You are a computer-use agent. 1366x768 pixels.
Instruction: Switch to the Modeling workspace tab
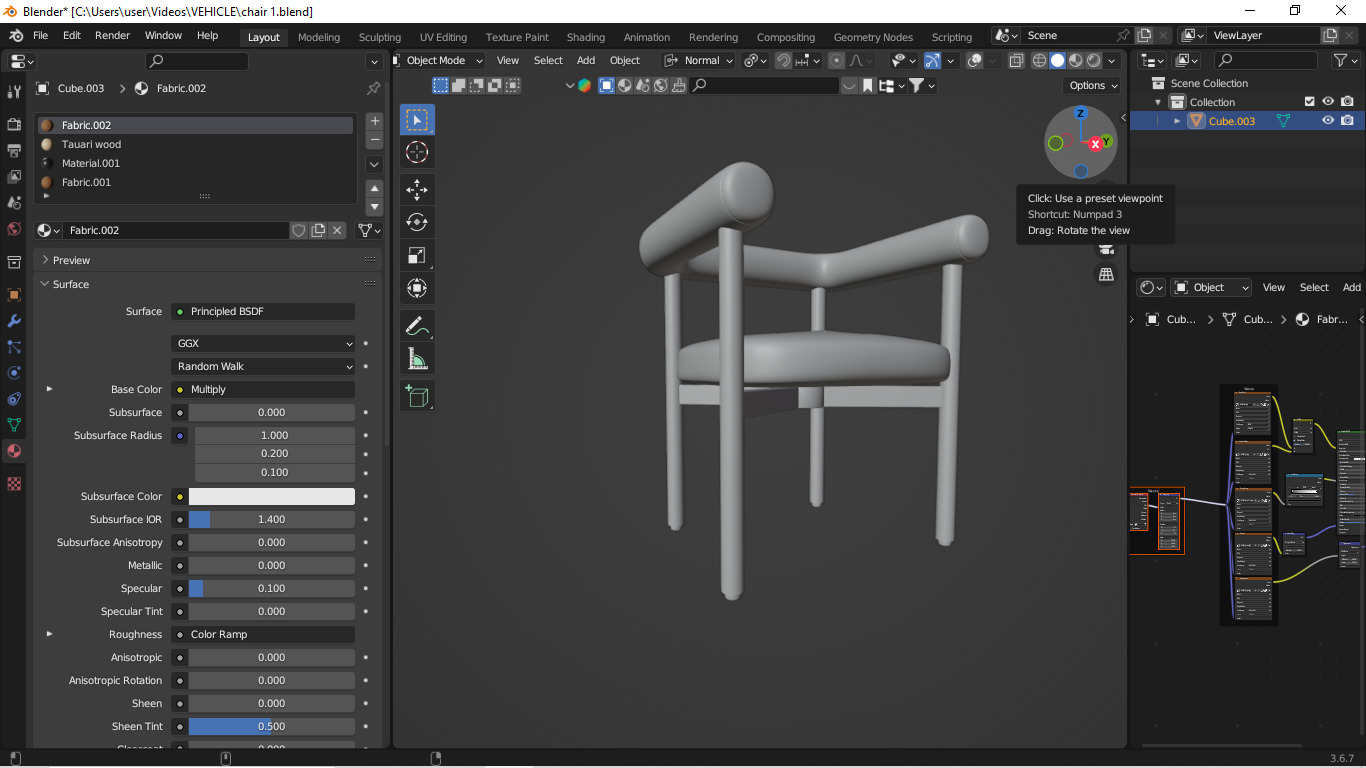pyautogui.click(x=319, y=37)
